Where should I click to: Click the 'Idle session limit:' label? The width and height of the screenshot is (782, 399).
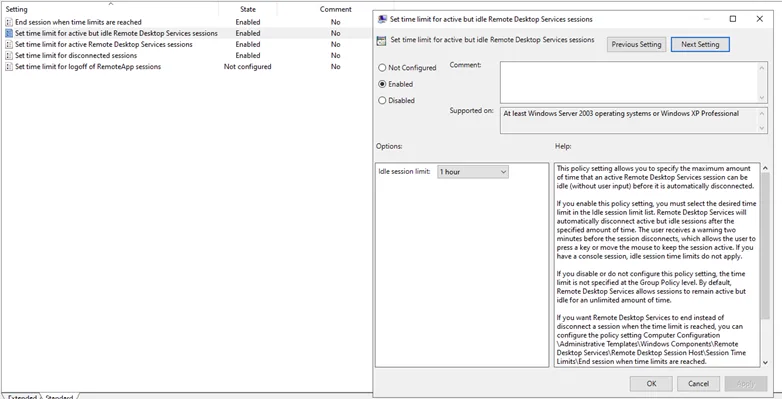pyautogui.click(x=404, y=172)
